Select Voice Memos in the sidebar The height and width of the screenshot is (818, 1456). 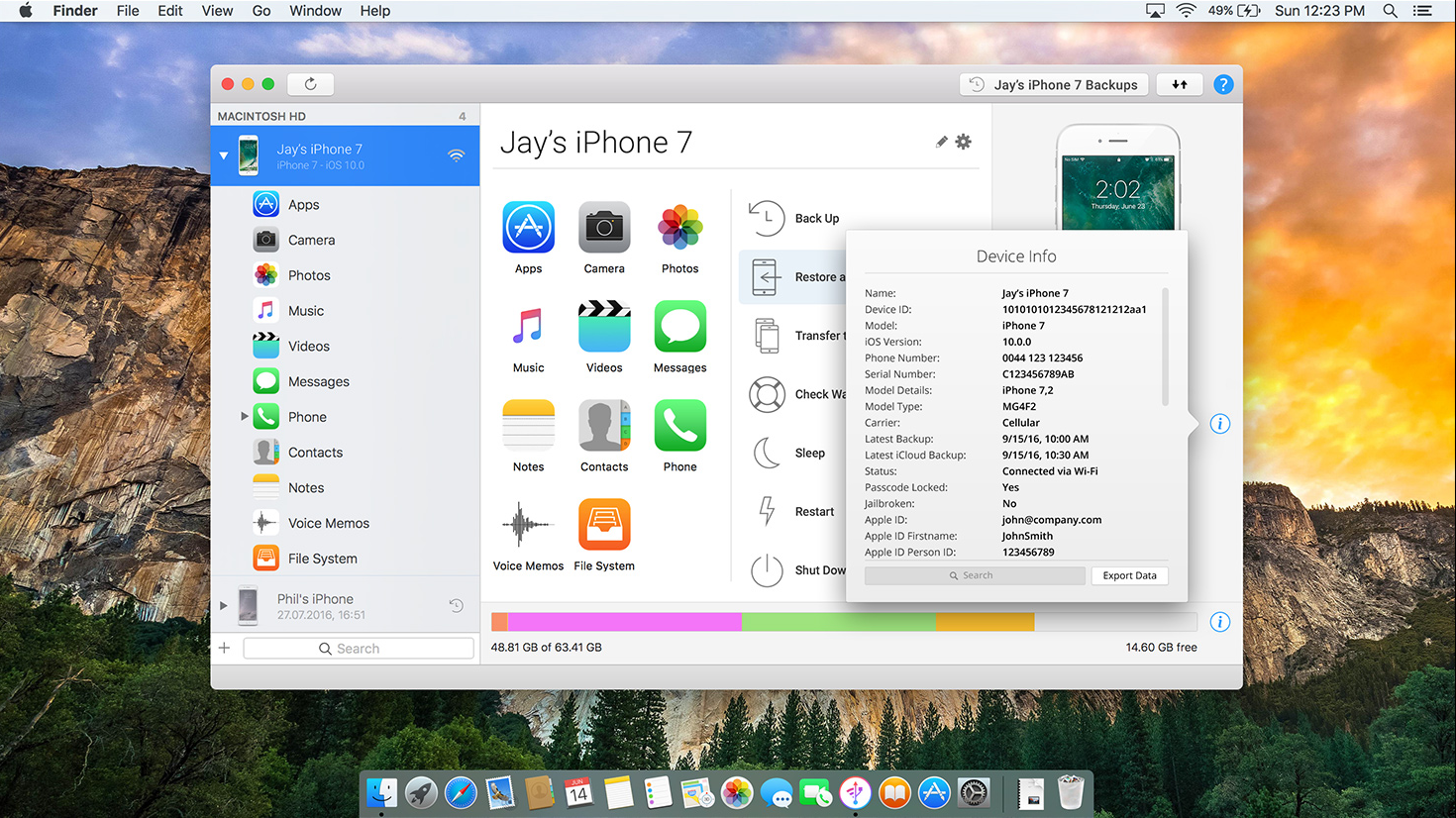tap(345, 523)
